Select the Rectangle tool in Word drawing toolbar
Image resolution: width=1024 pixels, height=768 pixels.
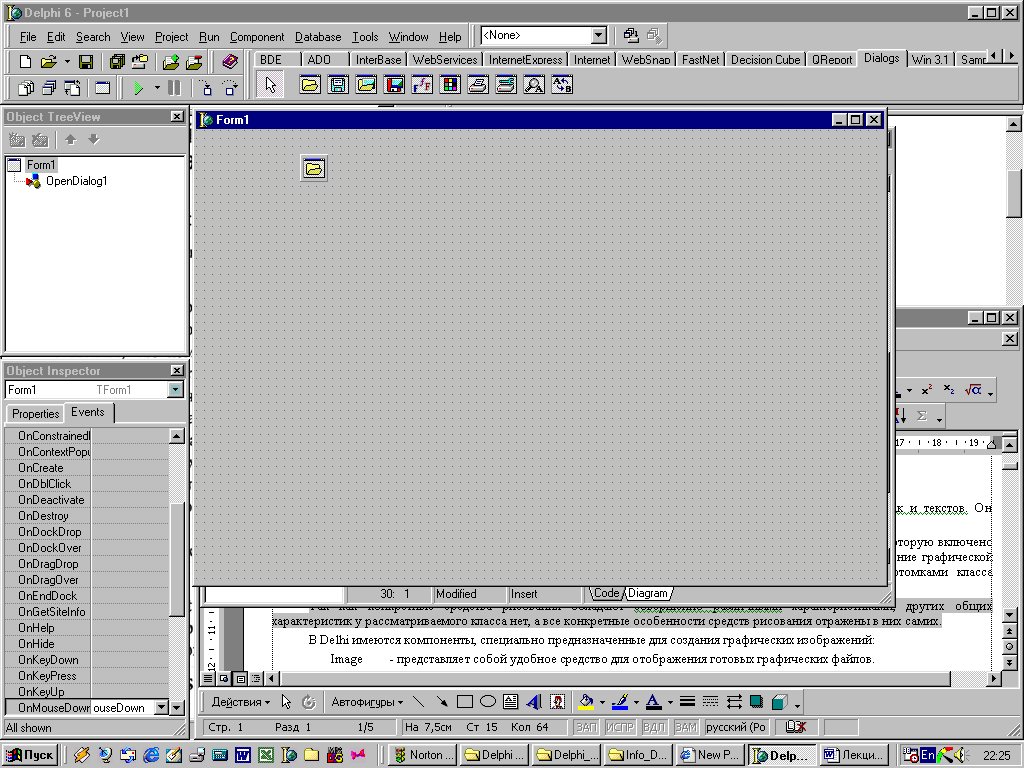465,702
